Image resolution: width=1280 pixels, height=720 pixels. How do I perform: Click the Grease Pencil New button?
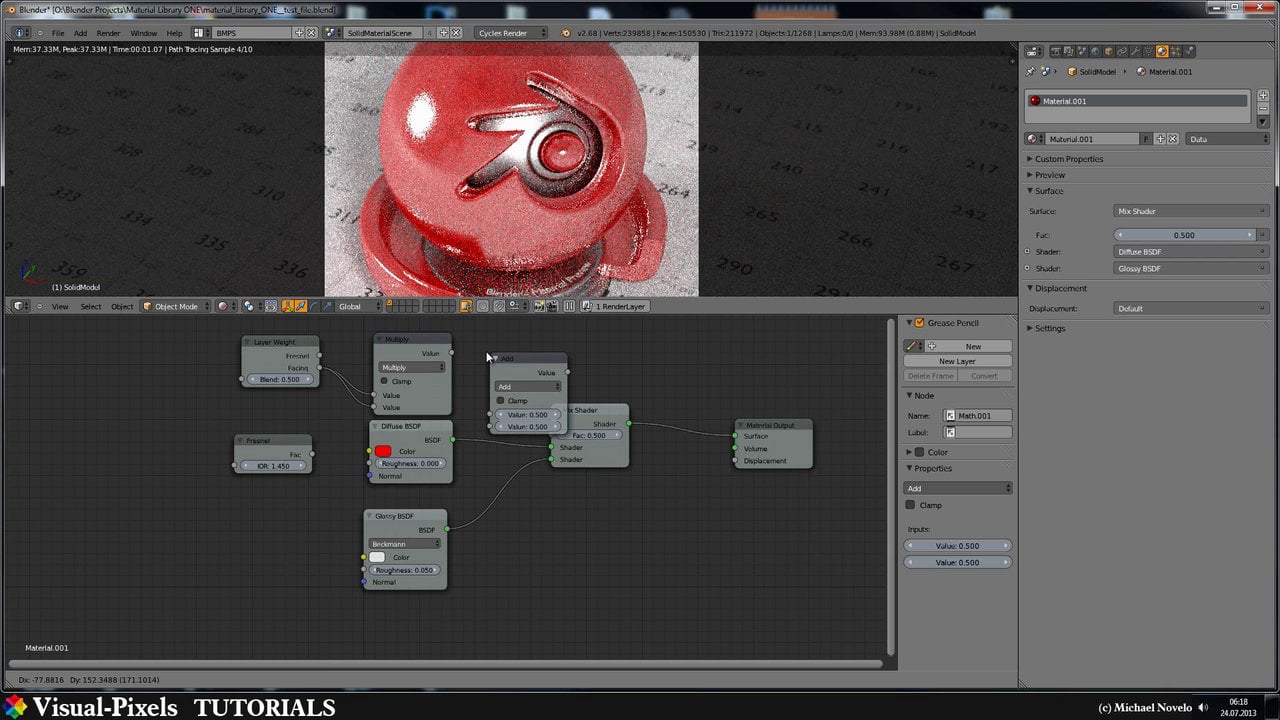[x=968, y=346]
